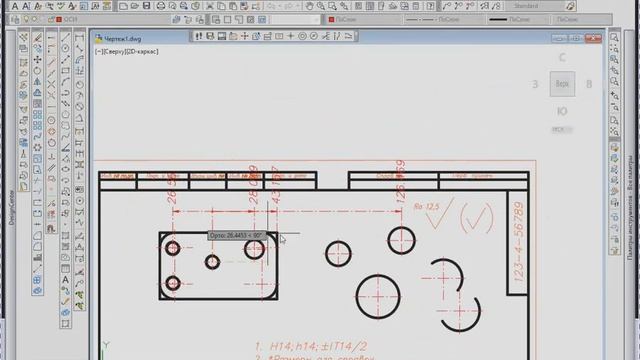Select the Erase tool in Modify toolbar
Screen dimensions: 640x360
point(38,38)
